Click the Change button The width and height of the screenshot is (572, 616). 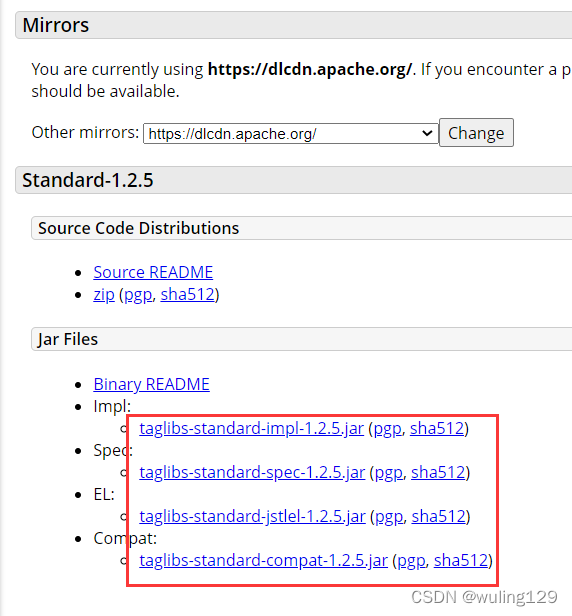(x=476, y=133)
